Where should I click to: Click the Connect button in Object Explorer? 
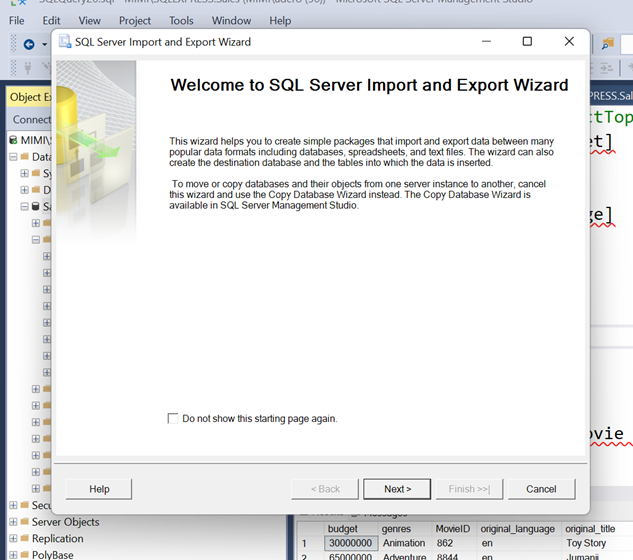click(31, 120)
